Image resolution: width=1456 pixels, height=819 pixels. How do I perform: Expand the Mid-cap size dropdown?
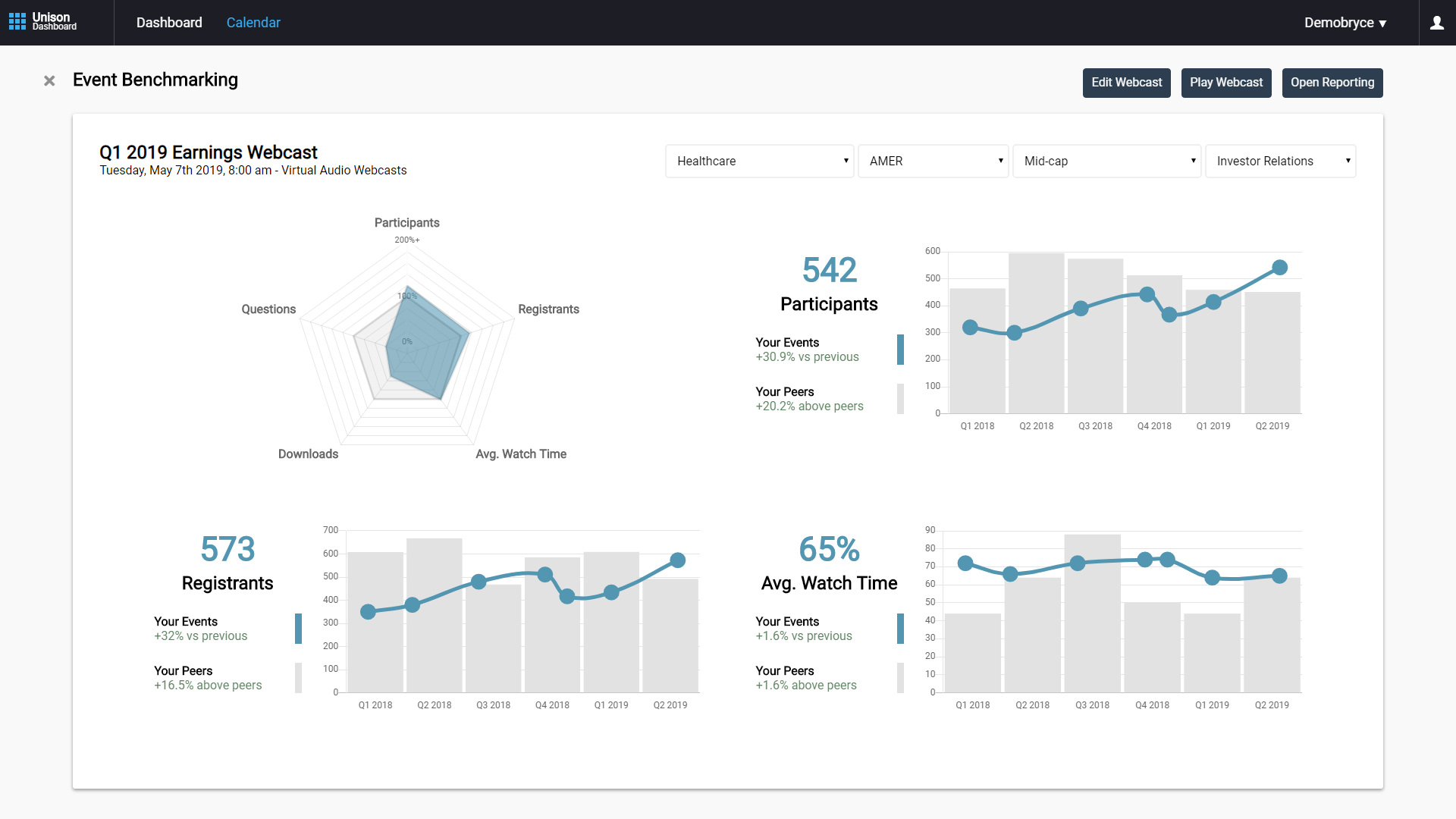(x=1106, y=162)
